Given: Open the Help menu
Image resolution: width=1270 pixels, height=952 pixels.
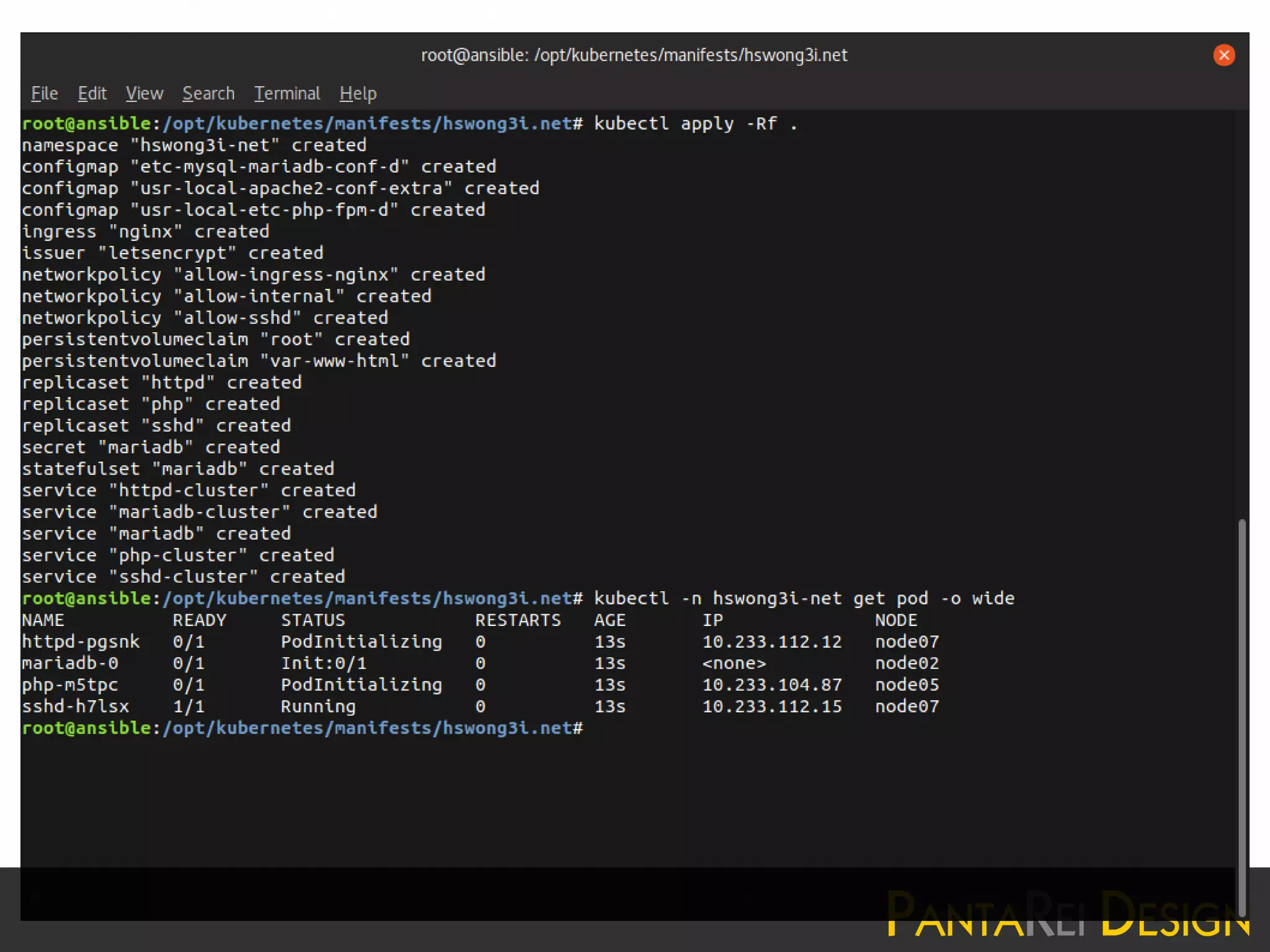Looking at the screenshot, I should 358,94.
